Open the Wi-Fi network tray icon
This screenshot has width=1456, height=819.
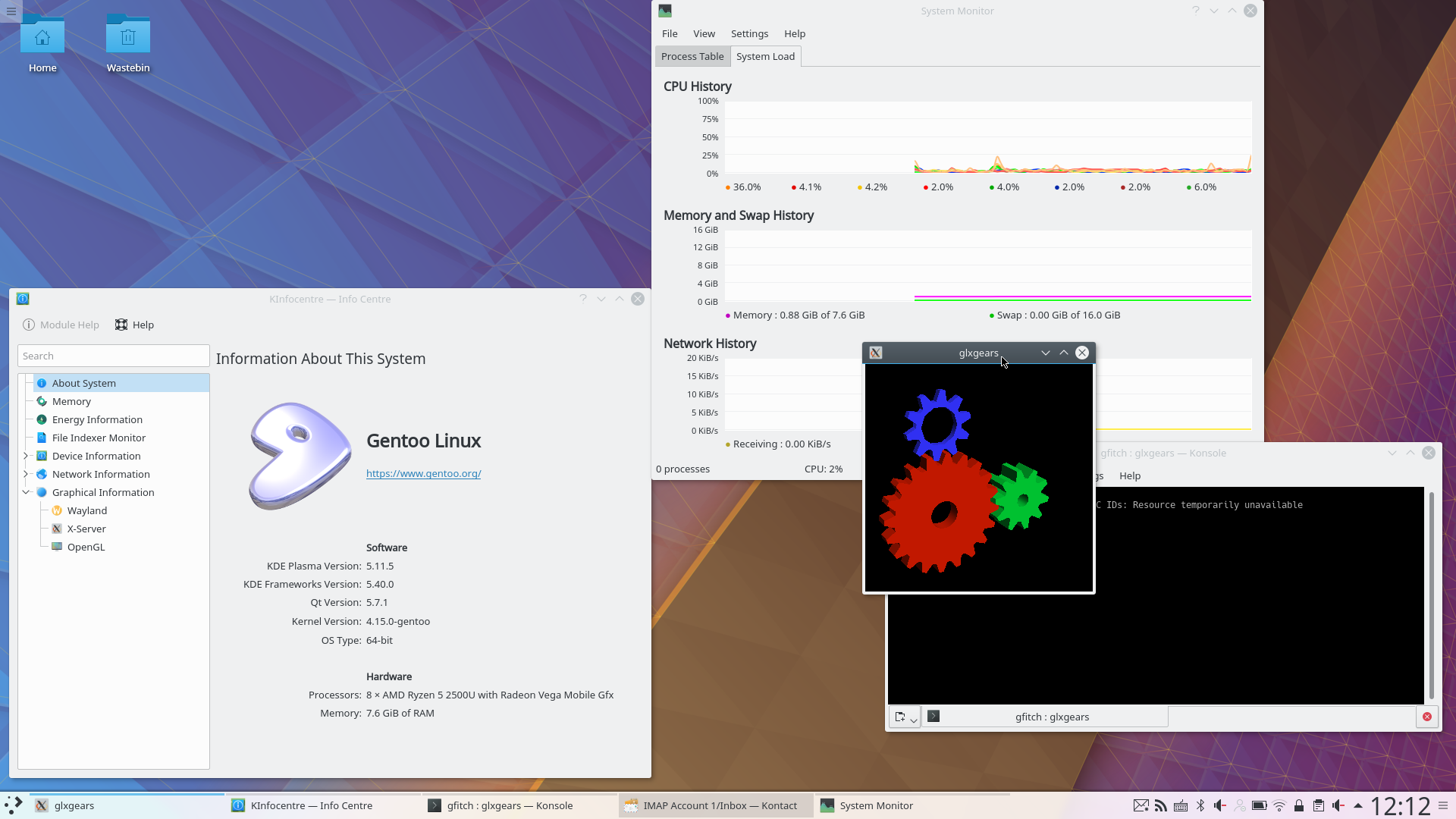pyautogui.click(x=1279, y=805)
